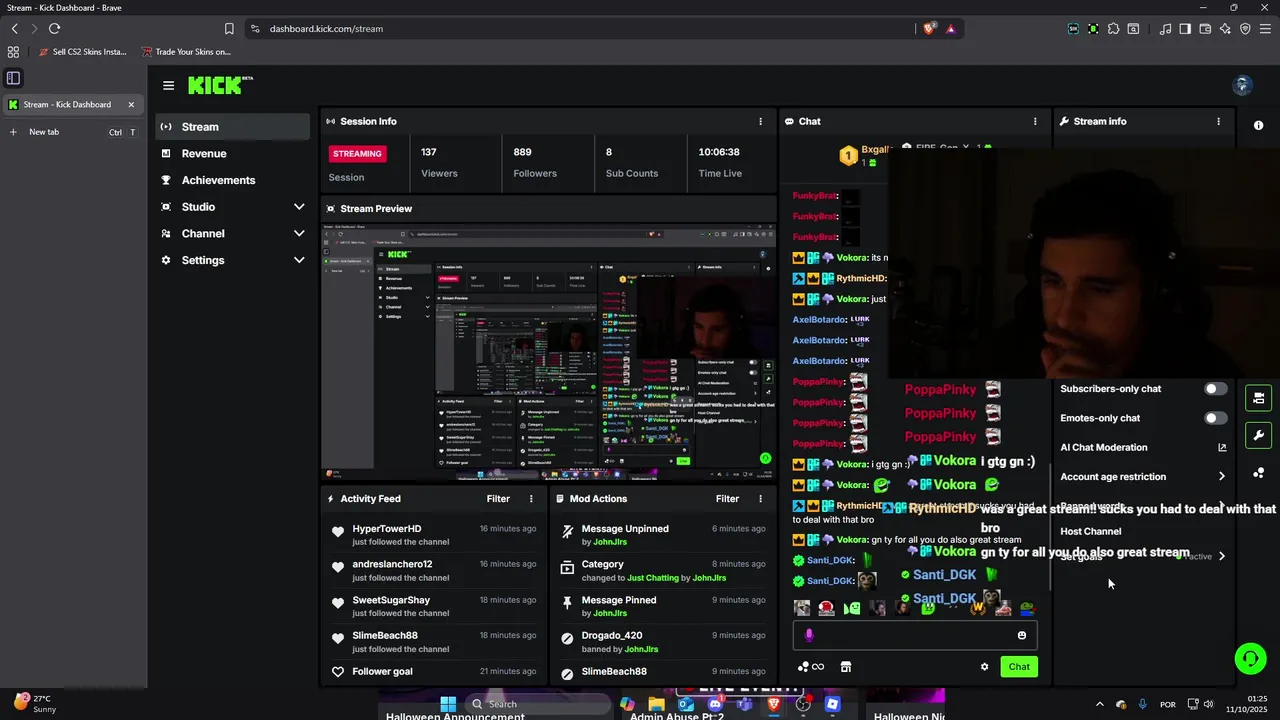Click the purple microphone icon in chat box

(809, 635)
